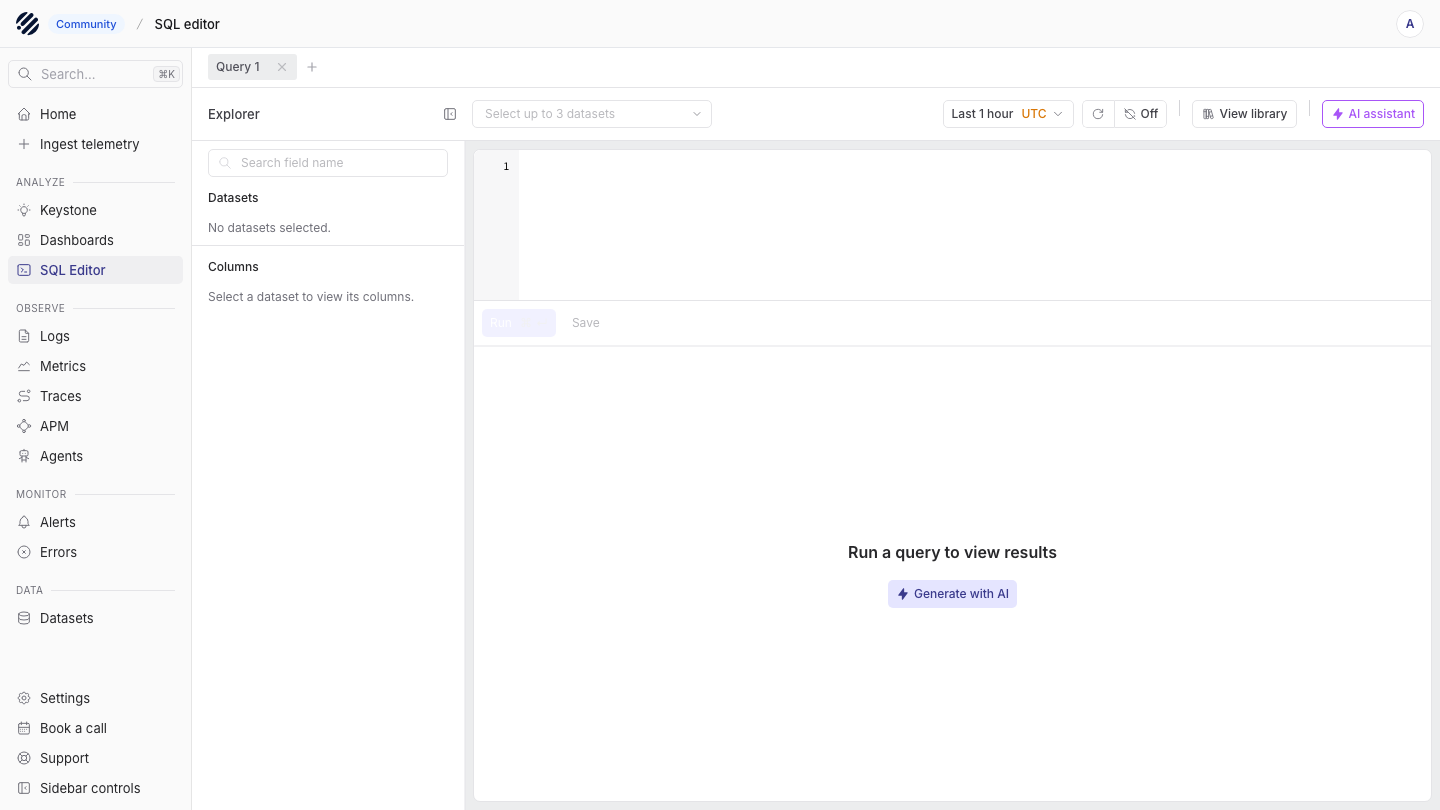1440x810 pixels.
Task: Click the Support lifebuoy icon
Action: pos(24,758)
